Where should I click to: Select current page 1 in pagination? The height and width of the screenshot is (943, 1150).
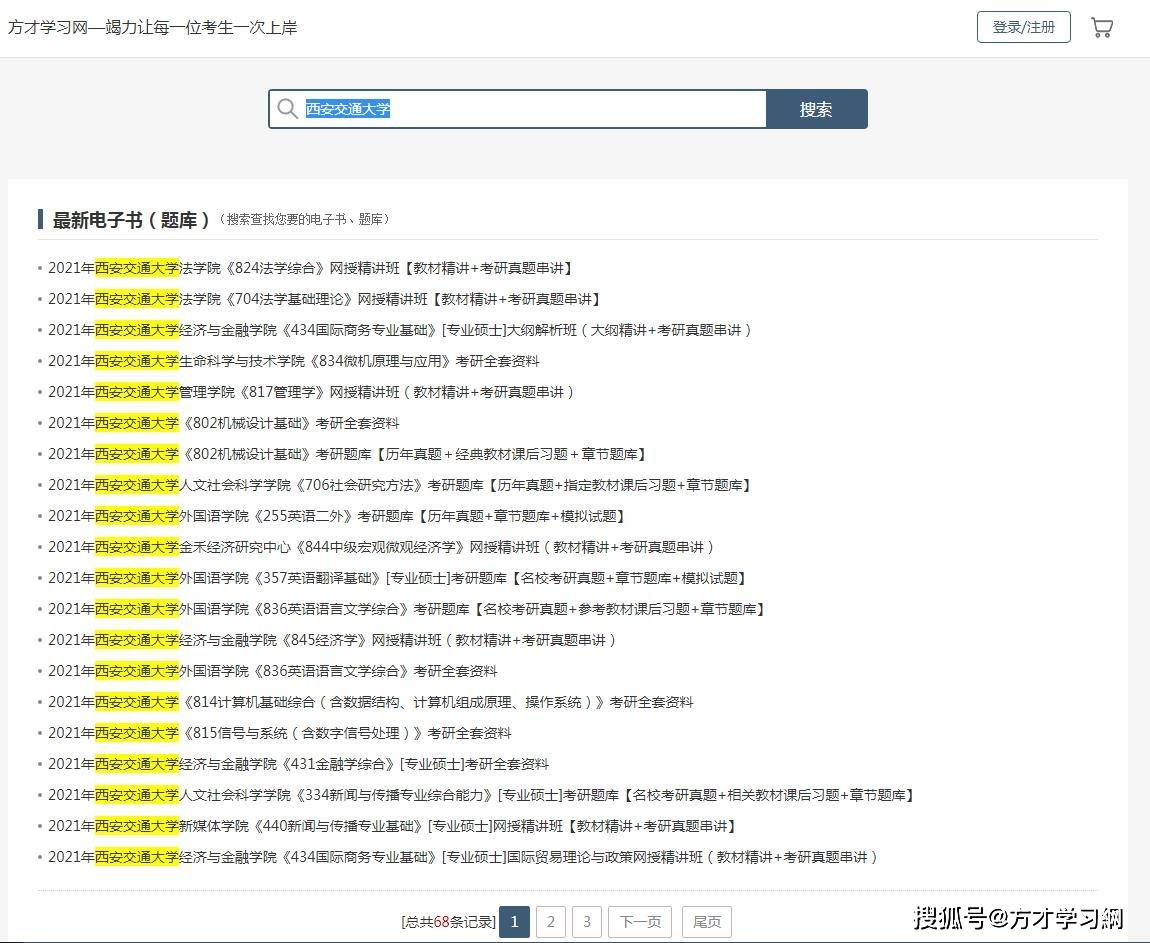tap(514, 921)
